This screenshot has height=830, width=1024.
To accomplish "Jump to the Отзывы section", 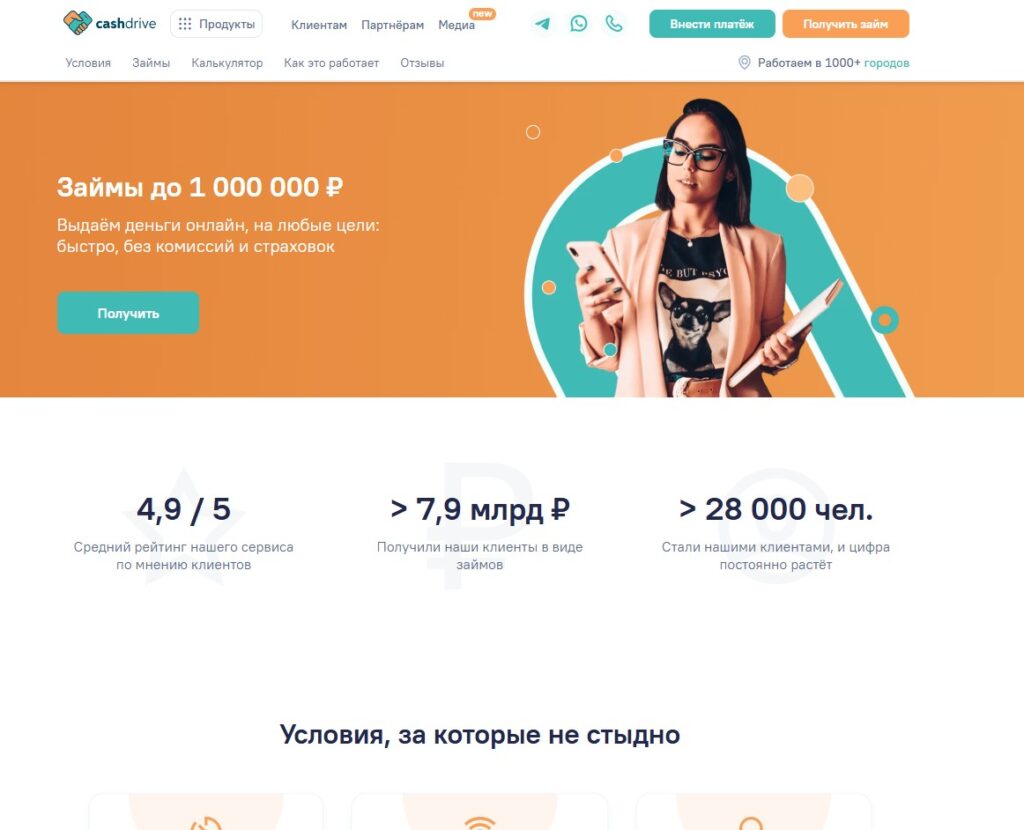I will pos(422,63).
